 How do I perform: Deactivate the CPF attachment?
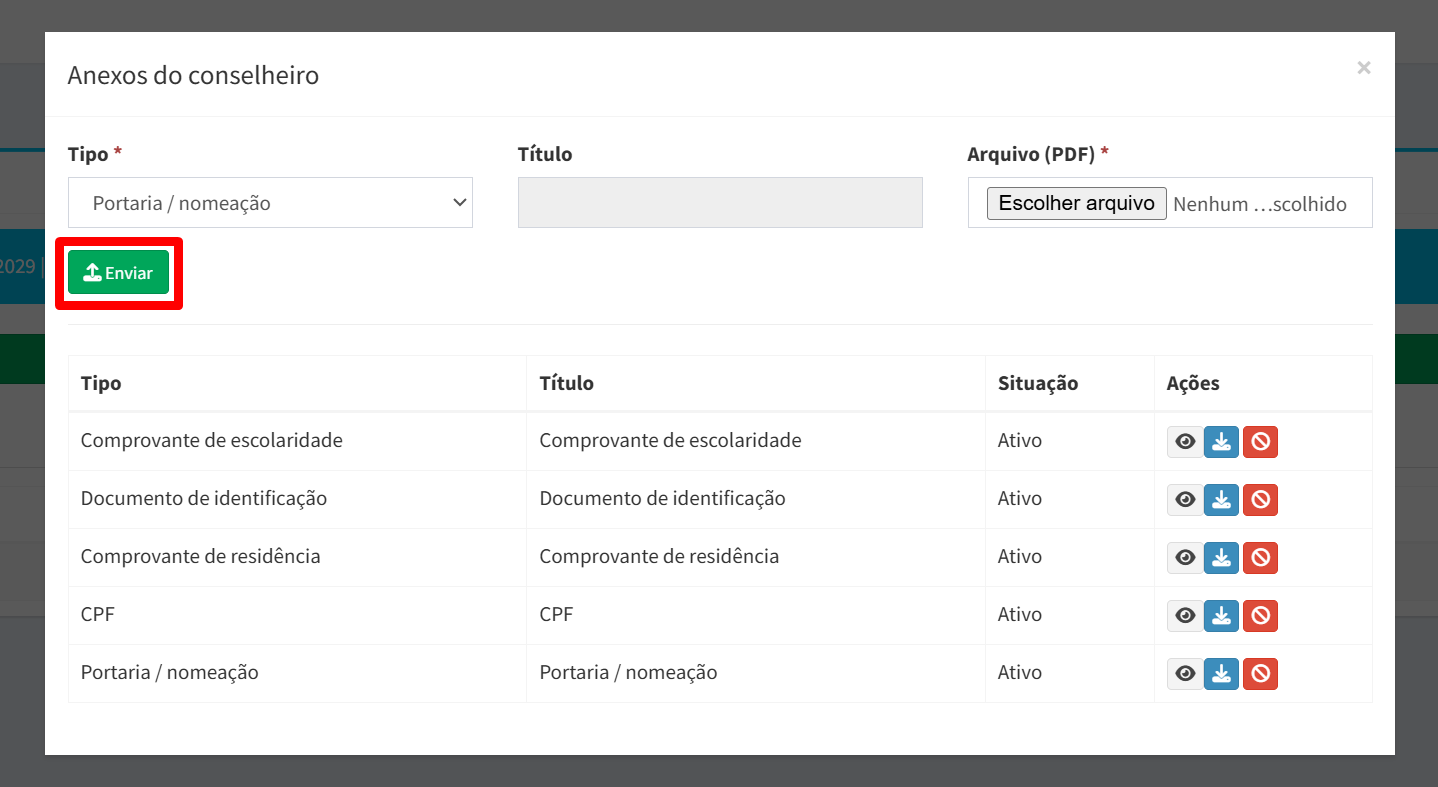point(1260,616)
